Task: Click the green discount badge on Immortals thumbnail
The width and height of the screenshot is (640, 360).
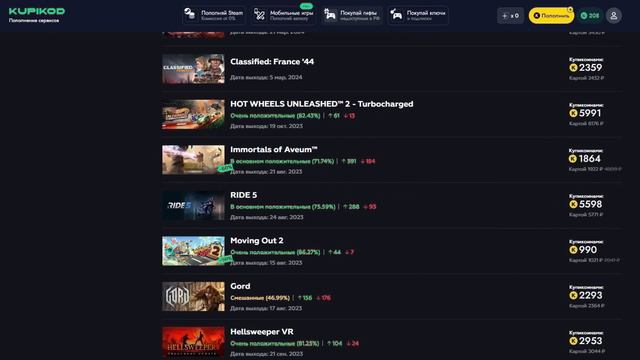Action: coord(225,168)
